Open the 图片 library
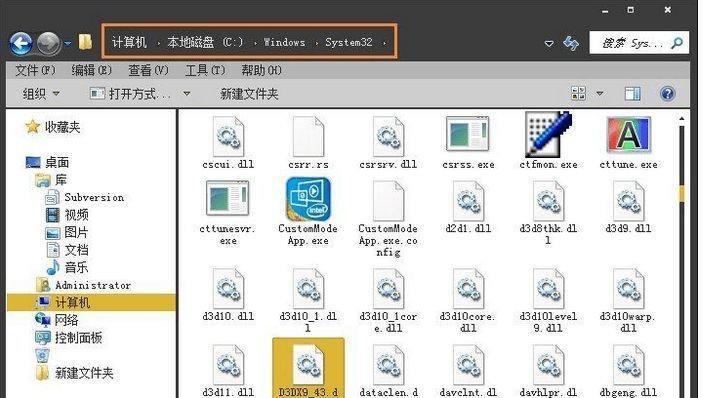This screenshot has height=398, width=705. (67, 232)
